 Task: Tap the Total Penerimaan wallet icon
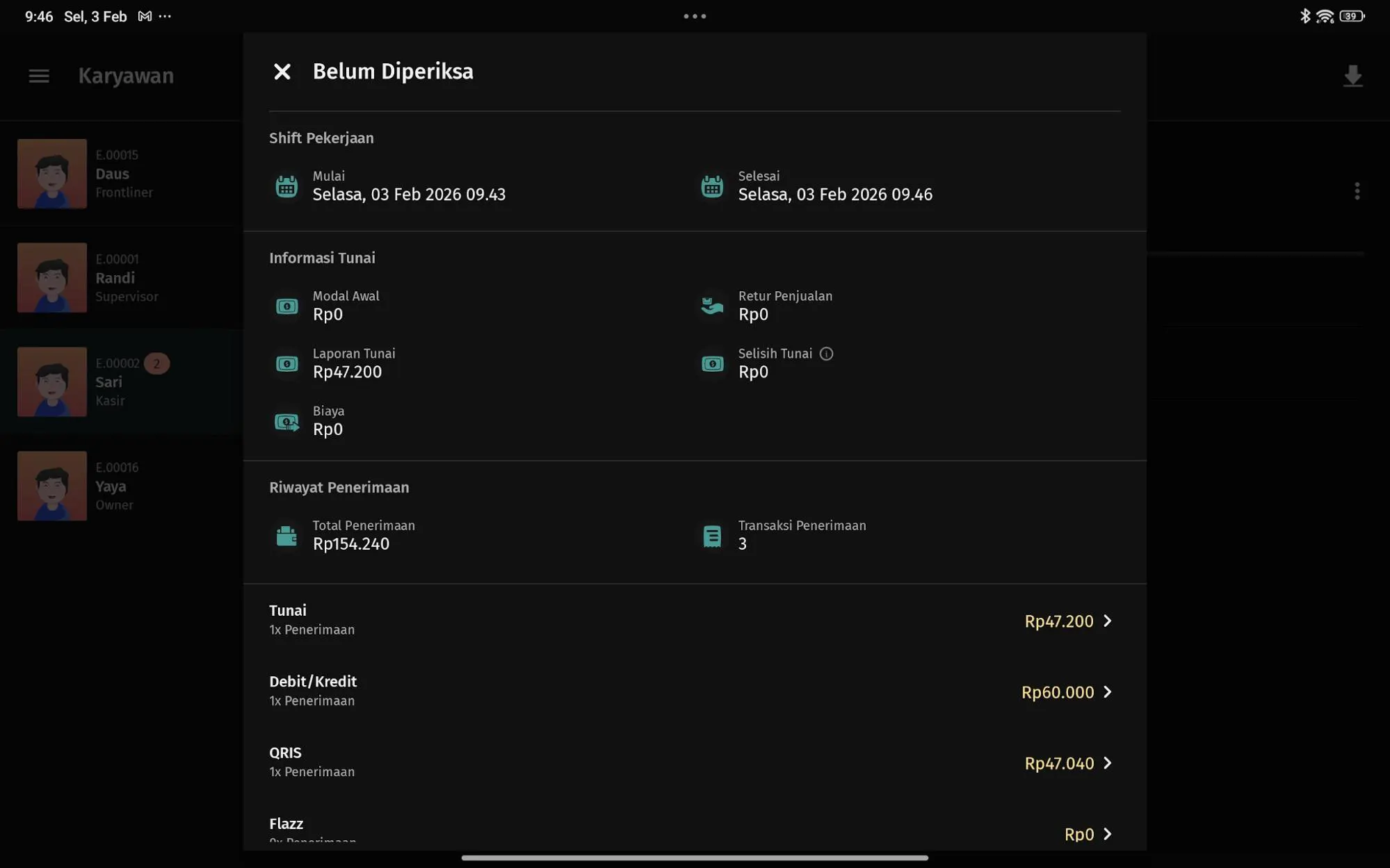286,536
